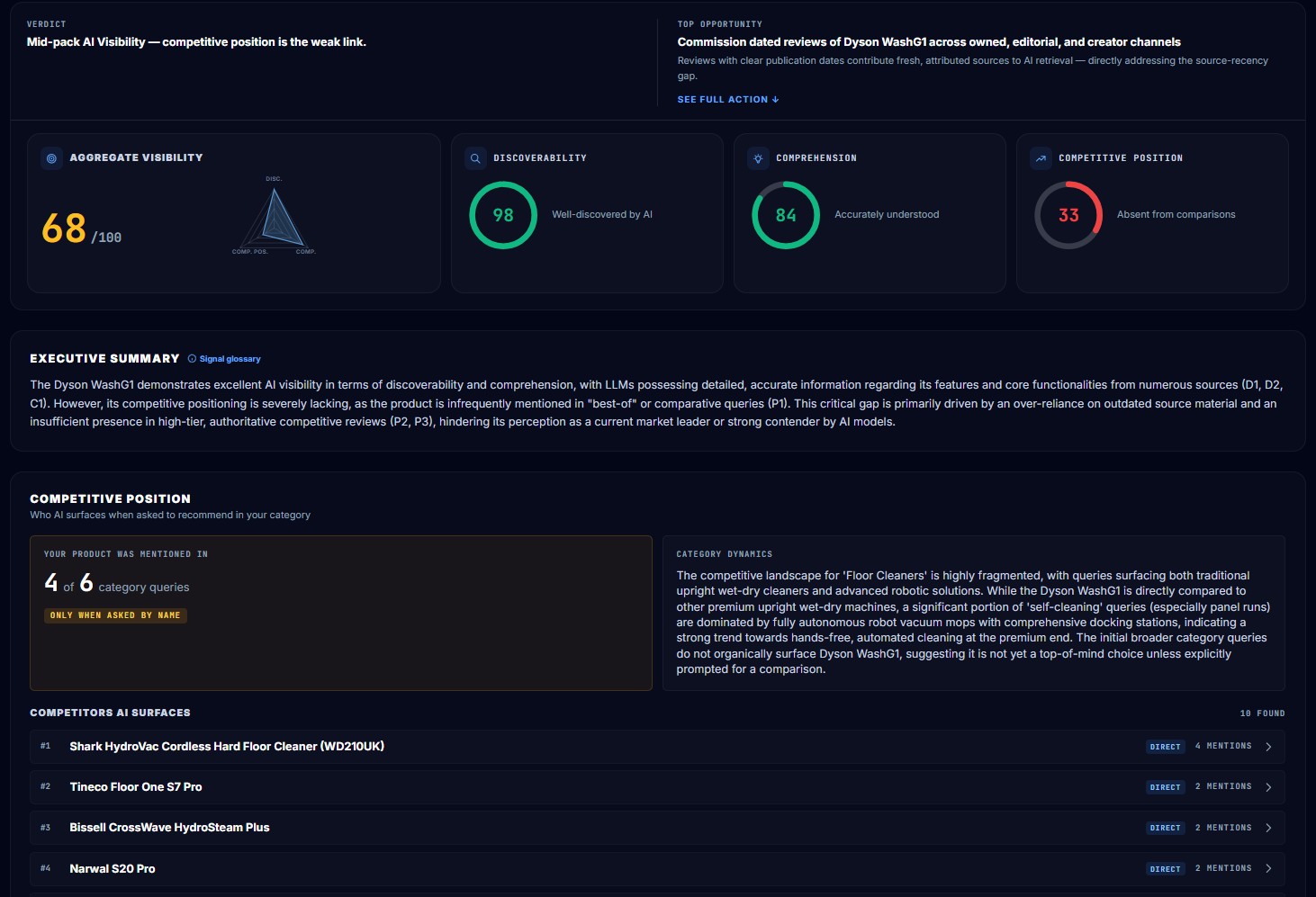This screenshot has height=897, width=1316.
Task: Open the See Full Action link
Action: 728,100
